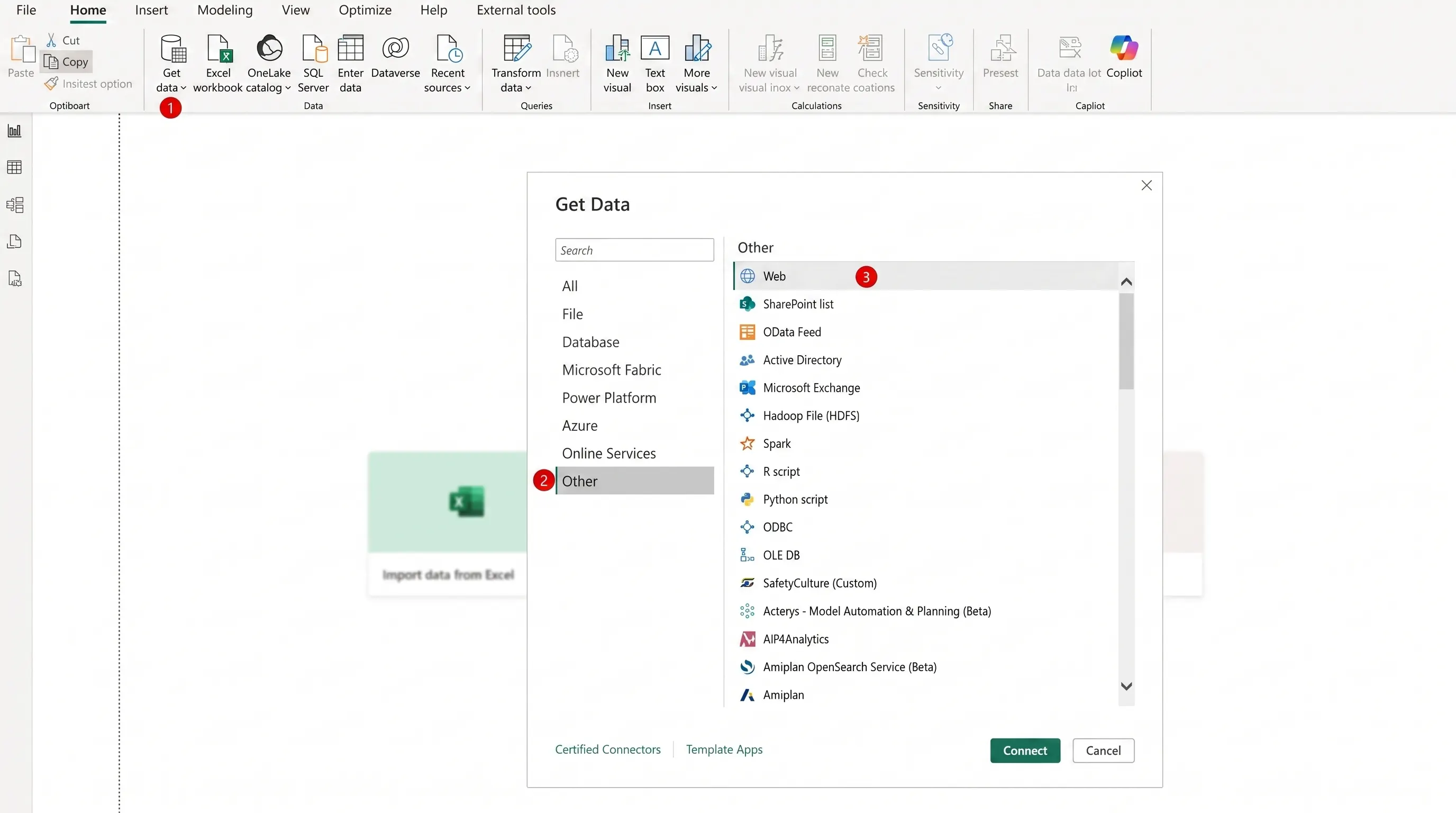1456x813 pixels.
Task: Open Model view in the left sidebar
Action: pyautogui.click(x=15, y=205)
